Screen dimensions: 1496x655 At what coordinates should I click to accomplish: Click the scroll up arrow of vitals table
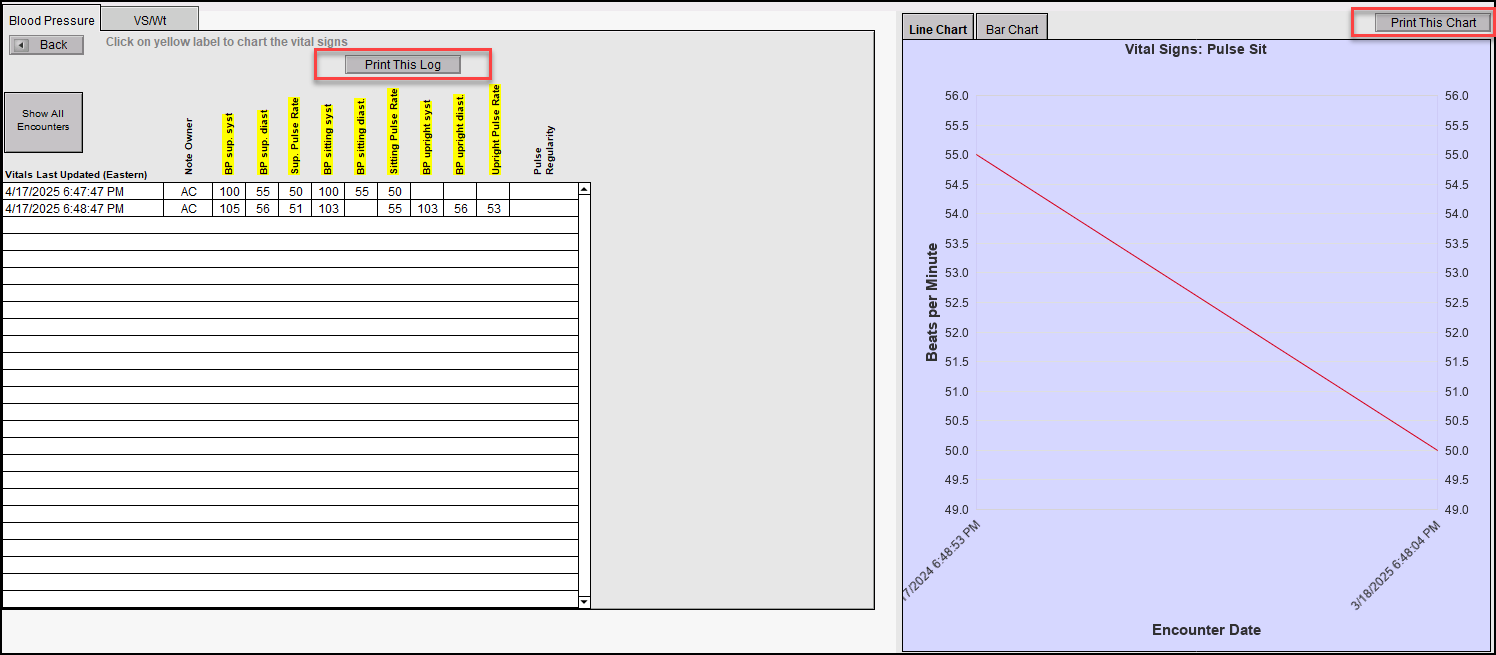click(x=584, y=188)
